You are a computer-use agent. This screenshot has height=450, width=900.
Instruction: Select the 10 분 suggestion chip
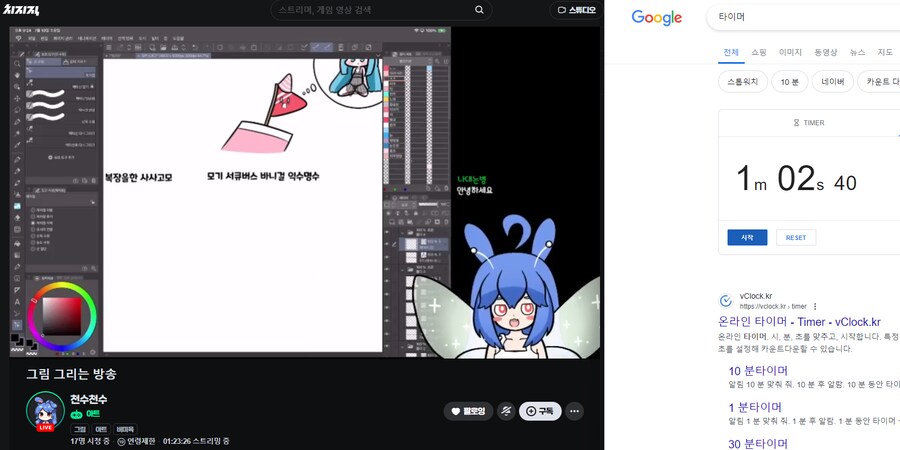click(789, 82)
